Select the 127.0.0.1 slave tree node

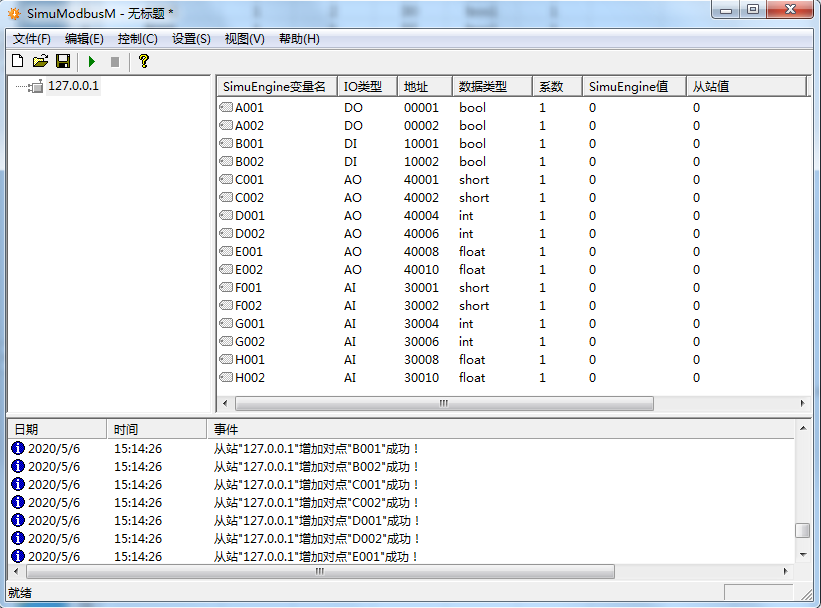coord(73,86)
